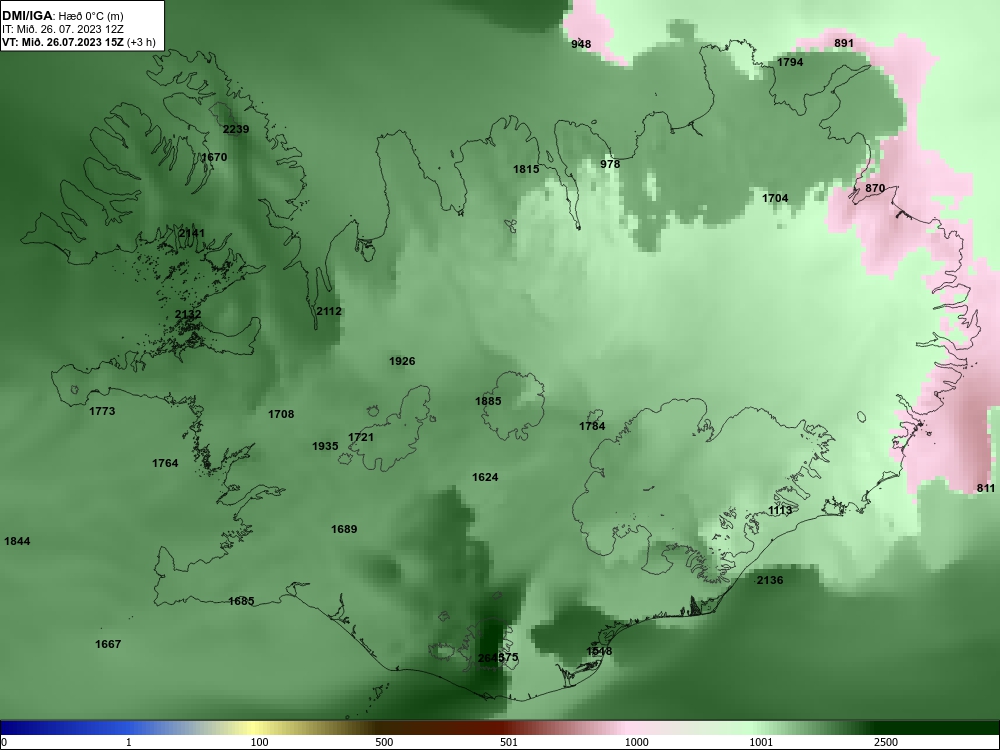Viewport: 1000px width, 750px height.
Task: Select the map value 948
Action: point(581,44)
